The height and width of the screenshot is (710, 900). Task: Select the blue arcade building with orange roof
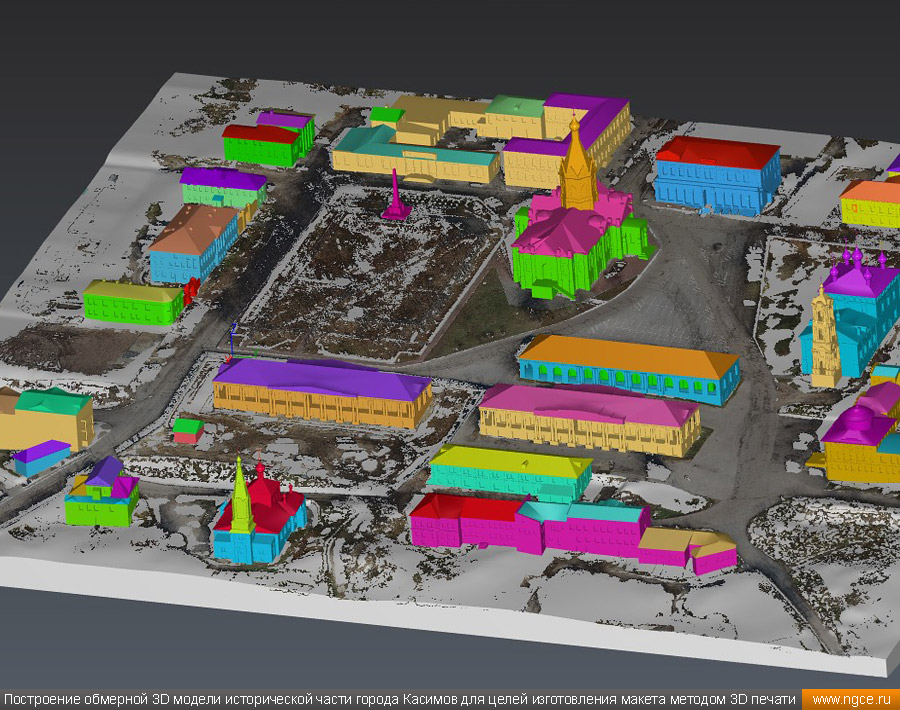629,368
